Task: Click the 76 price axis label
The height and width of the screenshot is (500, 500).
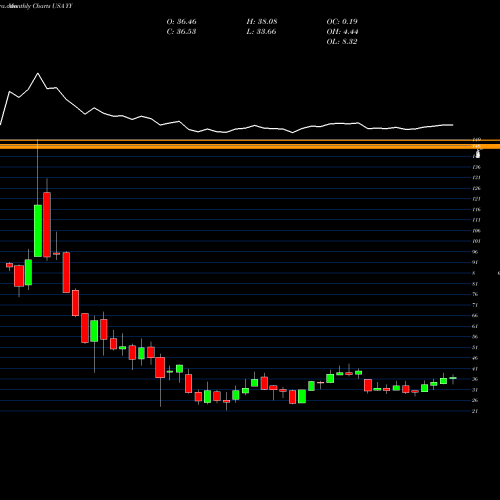Action: [475, 294]
